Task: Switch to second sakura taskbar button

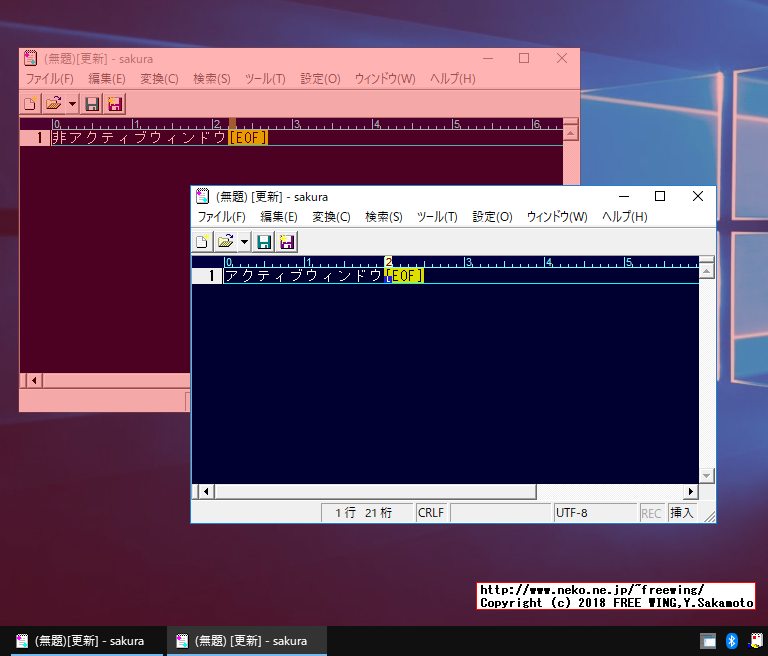Action: pos(247,641)
